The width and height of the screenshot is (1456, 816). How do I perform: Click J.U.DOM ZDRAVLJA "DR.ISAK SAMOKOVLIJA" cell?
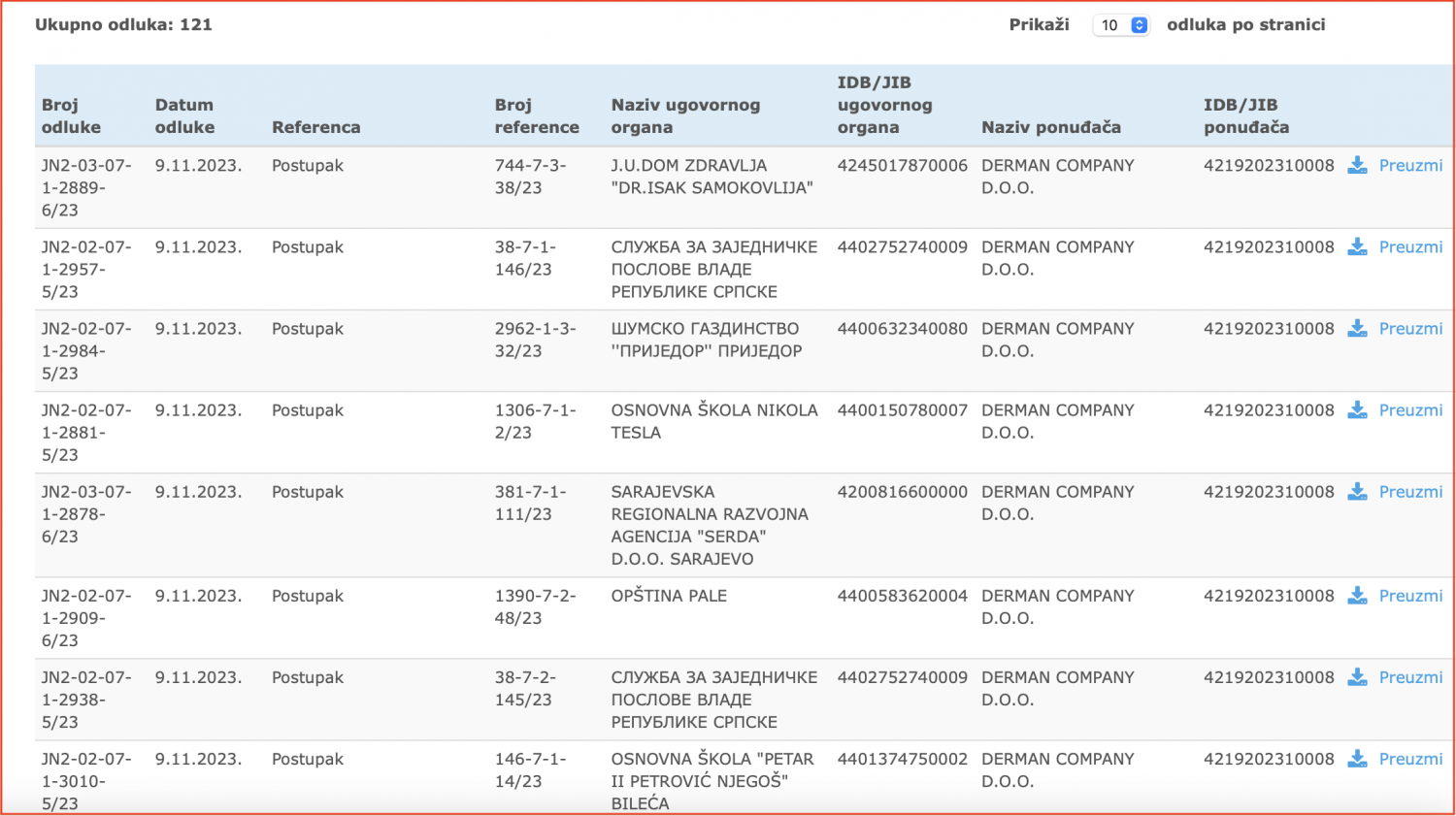click(x=711, y=177)
